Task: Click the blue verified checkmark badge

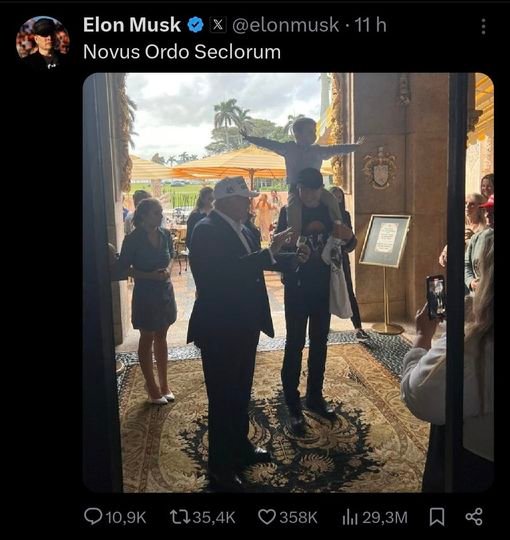Action: click(196, 25)
